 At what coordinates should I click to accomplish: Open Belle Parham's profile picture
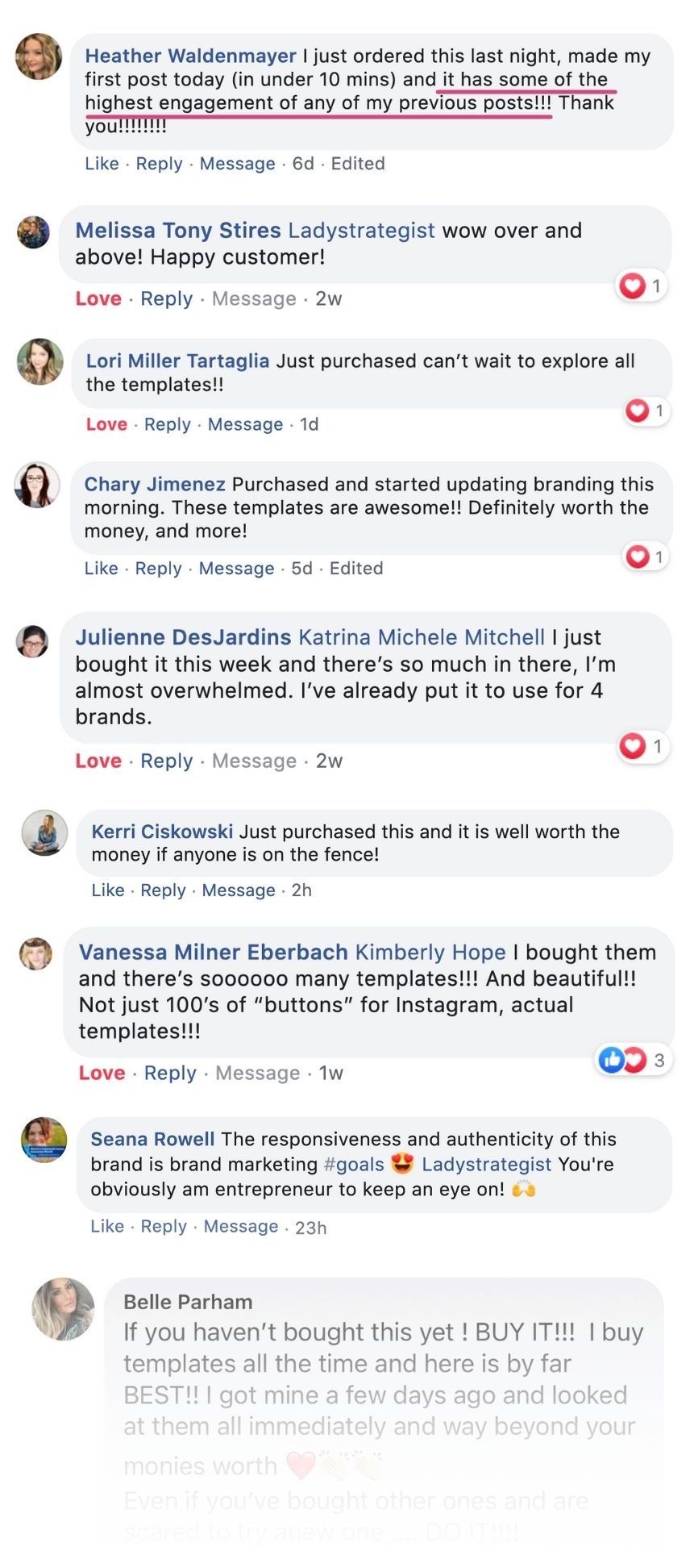63,1308
